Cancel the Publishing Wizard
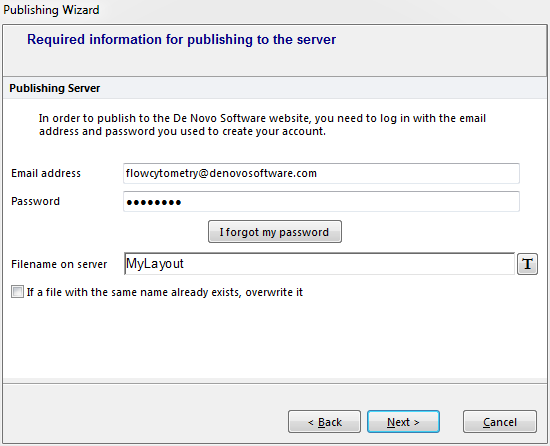Screen dimensions: 550x446 tap(499, 421)
